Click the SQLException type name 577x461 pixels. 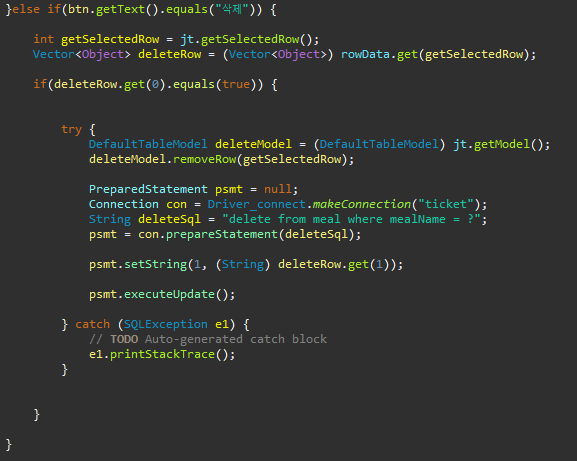tap(166, 324)
